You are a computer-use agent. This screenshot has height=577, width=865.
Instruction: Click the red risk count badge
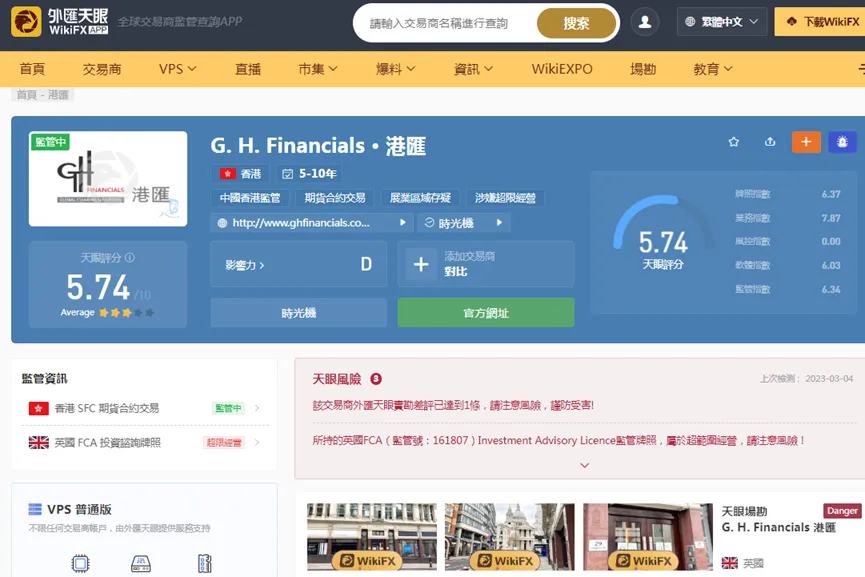coord(376,378)
